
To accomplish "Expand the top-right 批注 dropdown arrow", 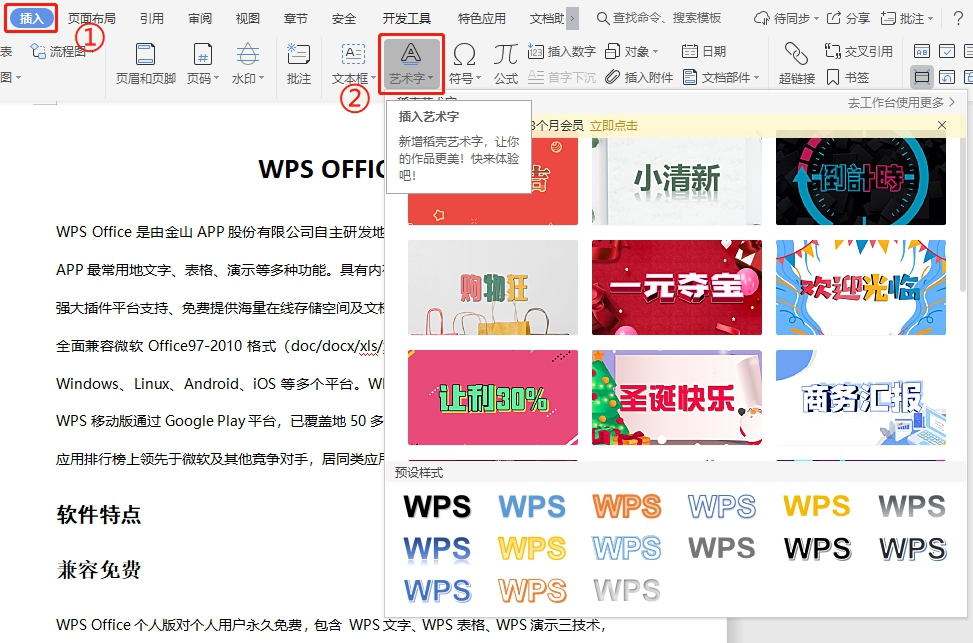I will point(930,19).
